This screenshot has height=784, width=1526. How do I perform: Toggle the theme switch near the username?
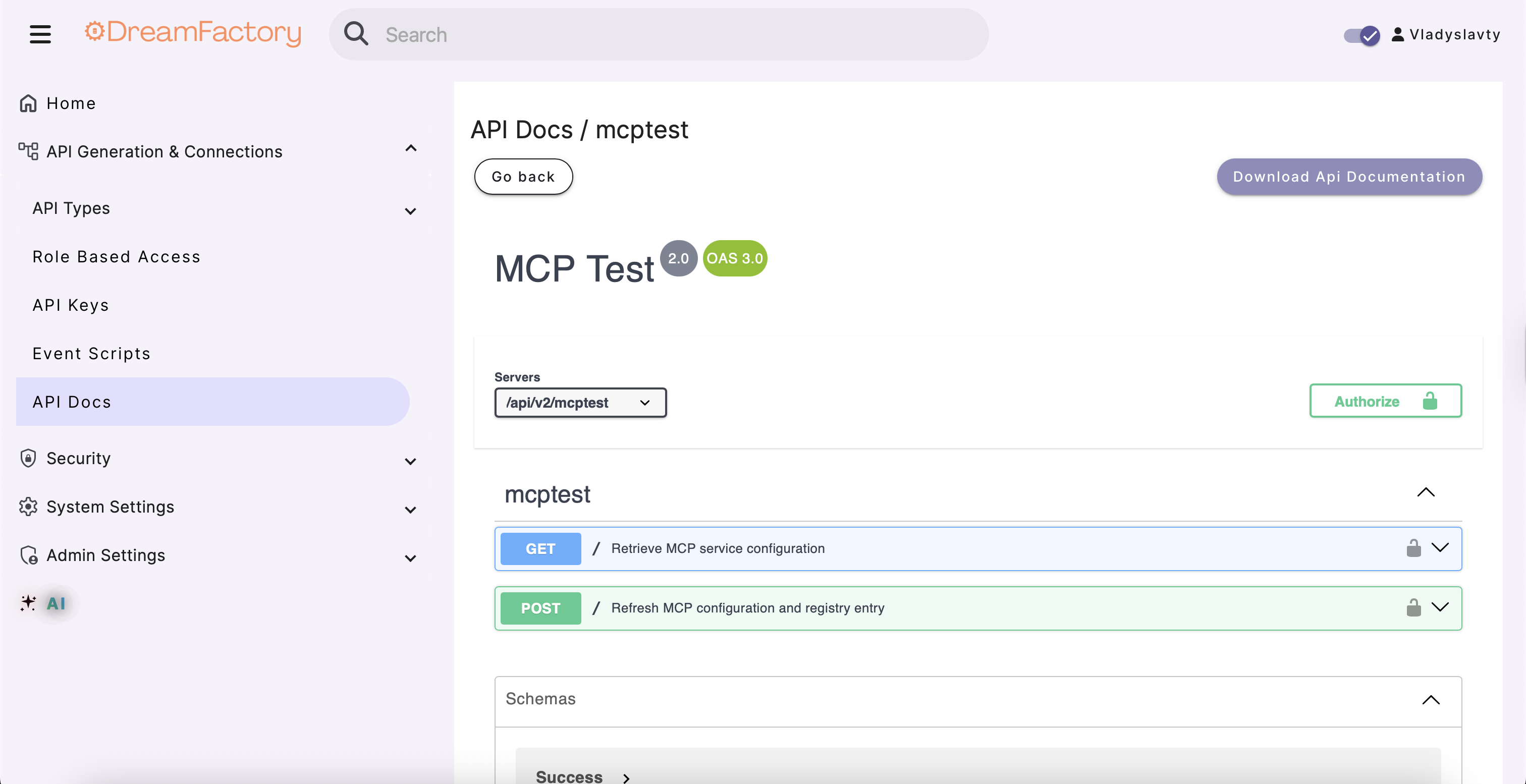coord(1360,35)
